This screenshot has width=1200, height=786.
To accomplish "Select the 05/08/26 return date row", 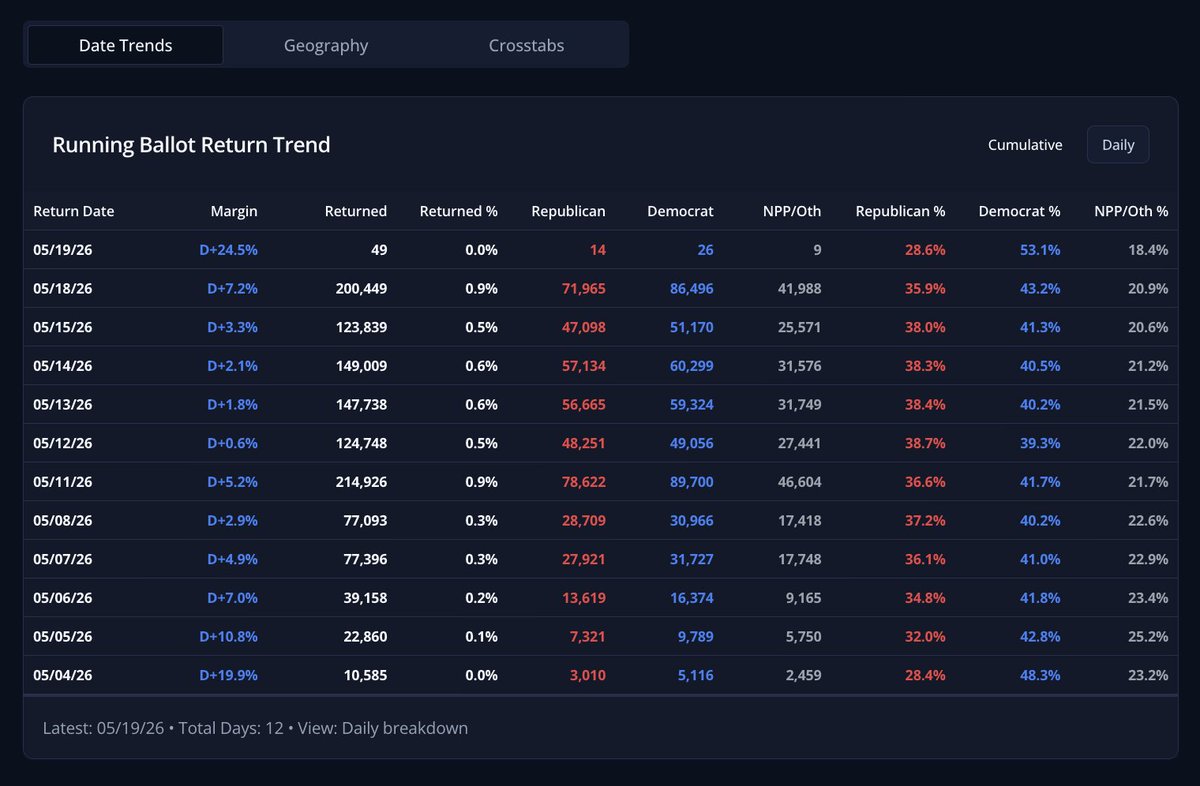I will tap(600, 520).
